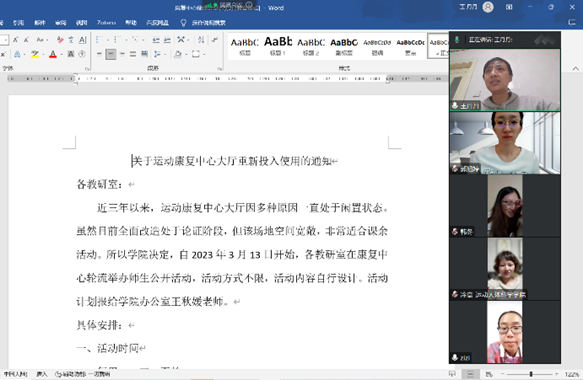
Task: Switch to the 帮助 ribbon tab
Action: [131, 23]
